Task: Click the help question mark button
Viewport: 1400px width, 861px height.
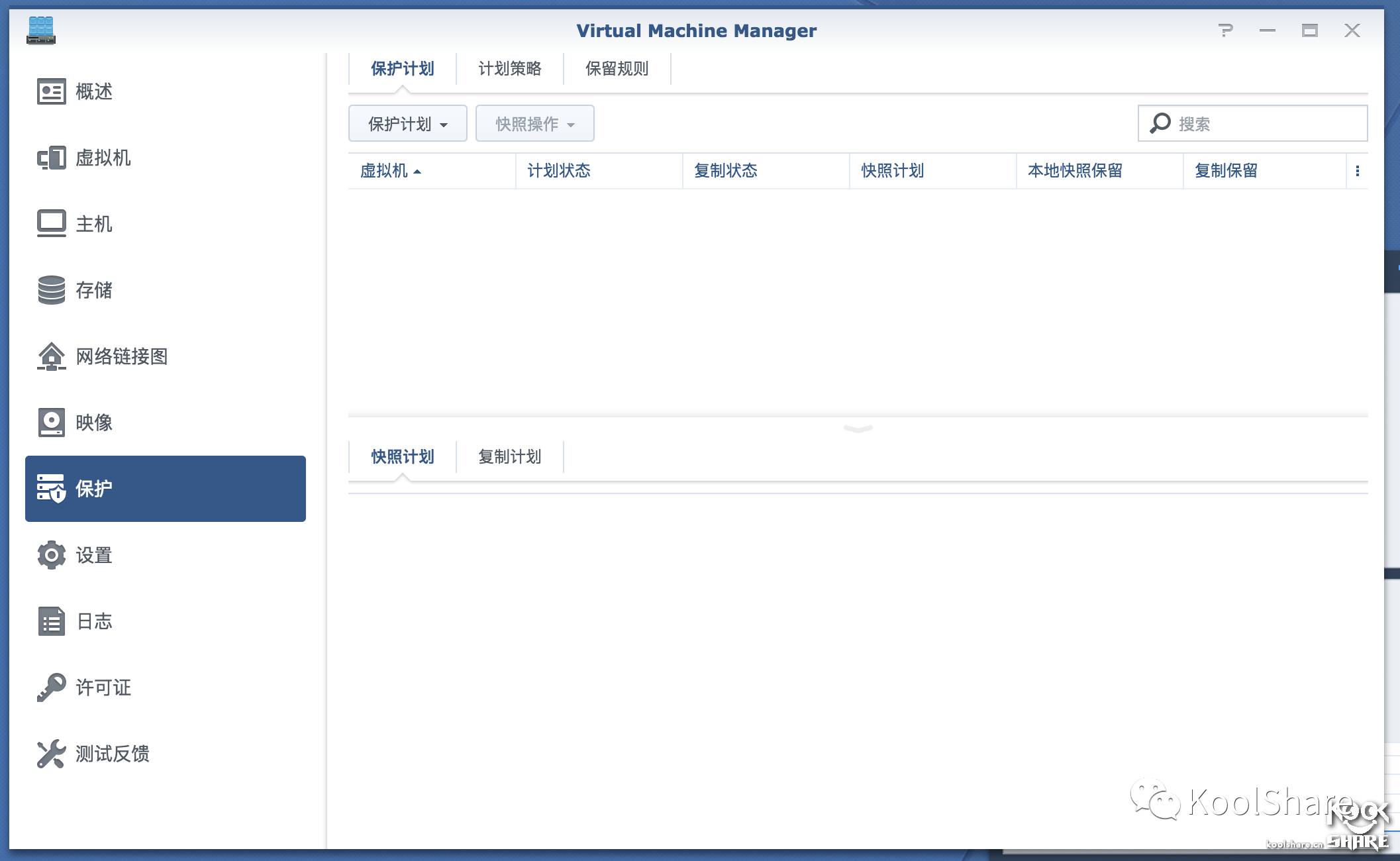Action: click(1225, 30)
